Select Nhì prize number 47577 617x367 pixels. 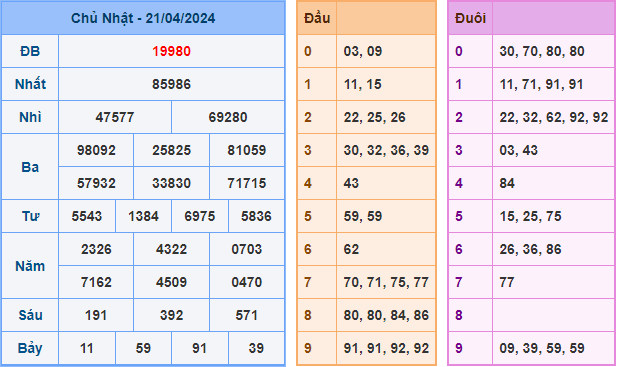(x=115, y=117)
